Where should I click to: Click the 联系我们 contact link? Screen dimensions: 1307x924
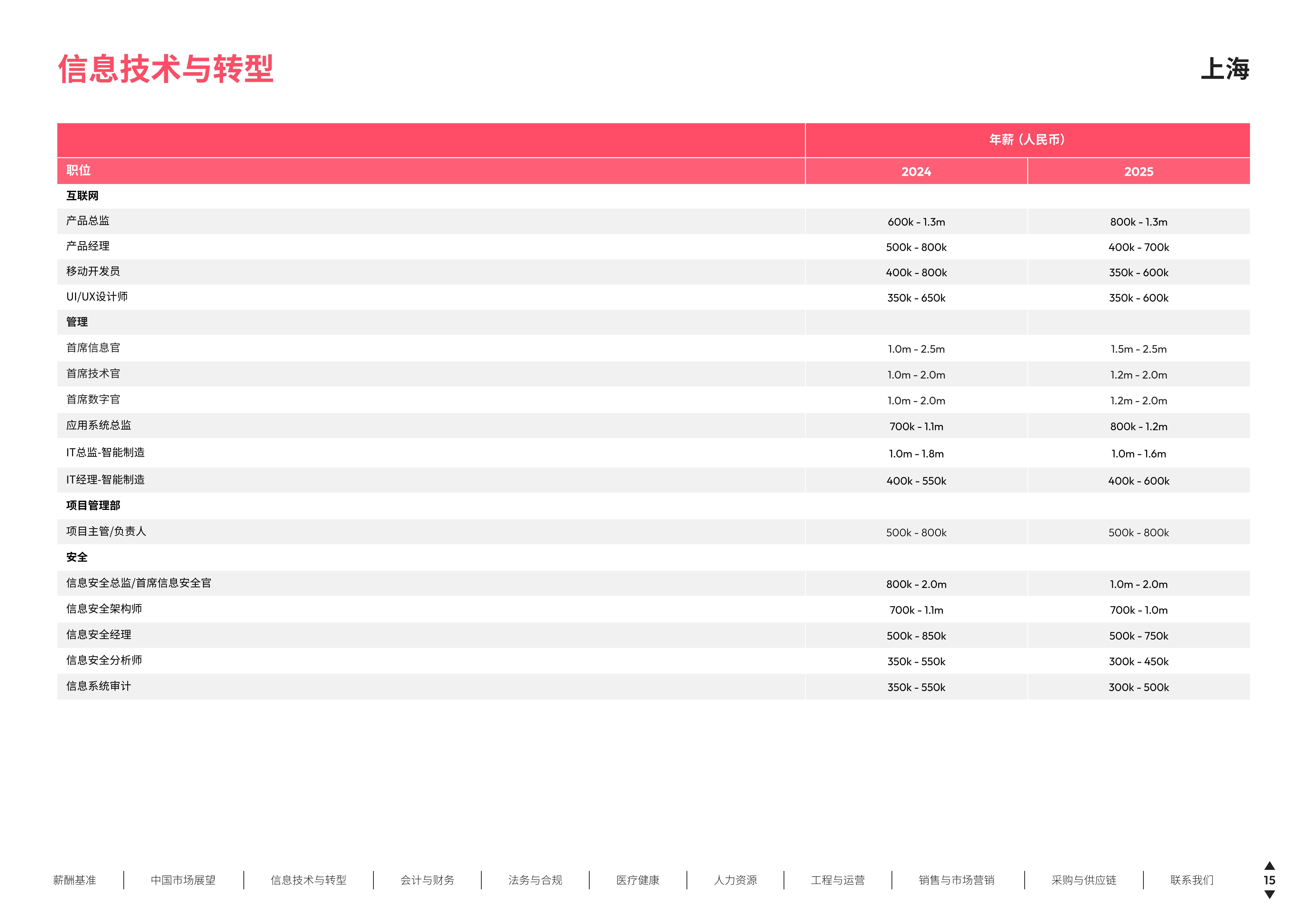click(1192, 880)
